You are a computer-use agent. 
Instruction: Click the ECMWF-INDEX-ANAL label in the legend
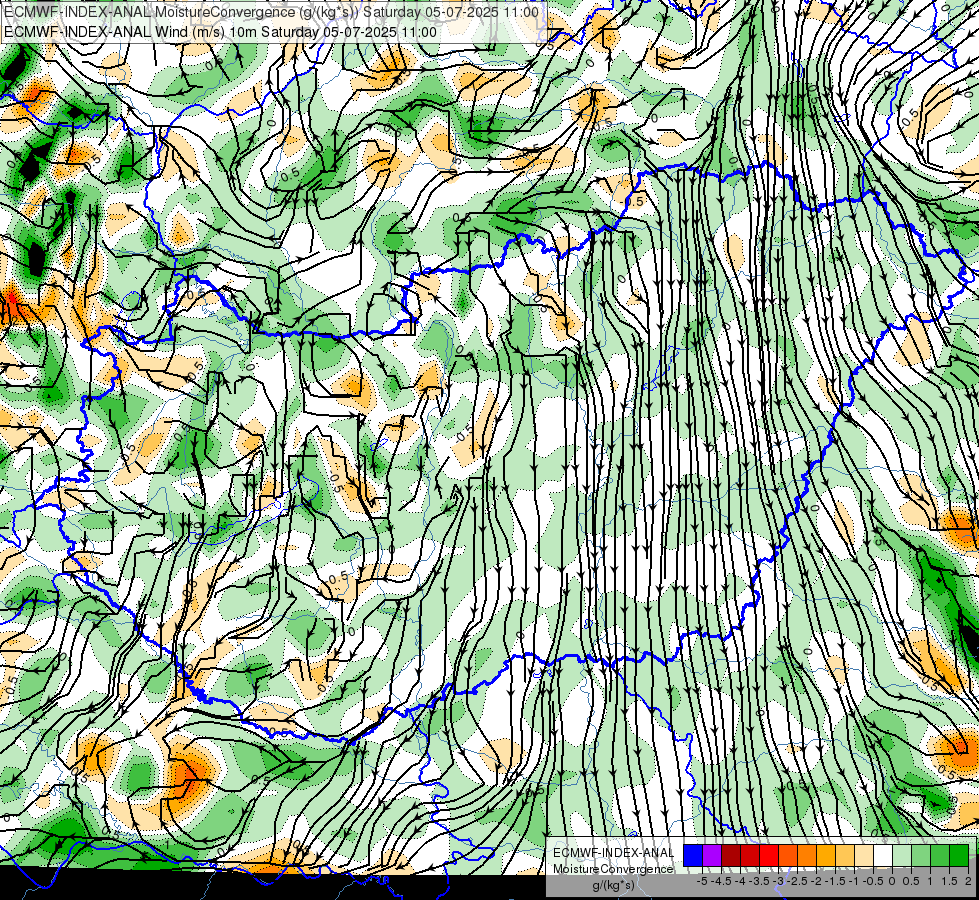pos(614,853)
